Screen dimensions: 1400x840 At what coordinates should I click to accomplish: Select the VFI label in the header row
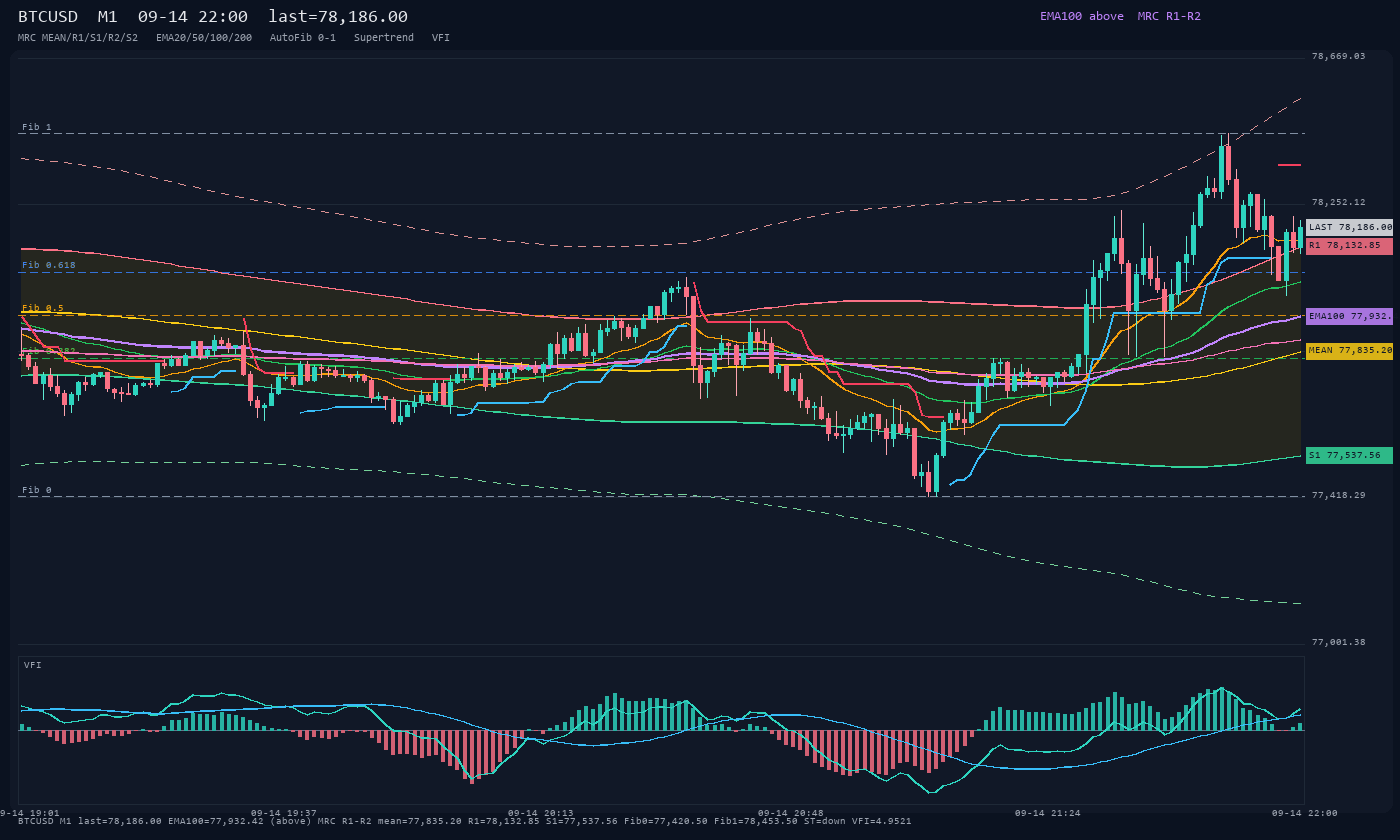point(441,37)
